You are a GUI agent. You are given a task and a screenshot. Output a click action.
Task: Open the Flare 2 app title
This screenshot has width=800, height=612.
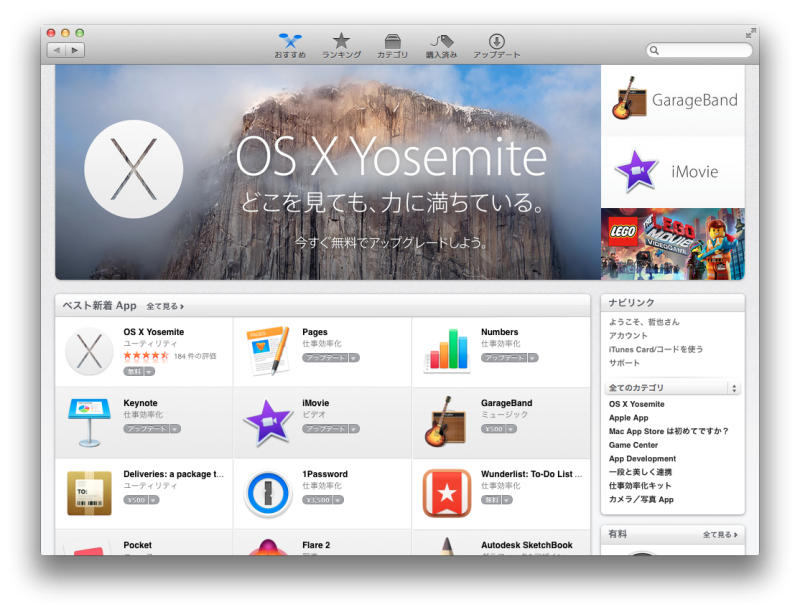(x=316, y=545)
